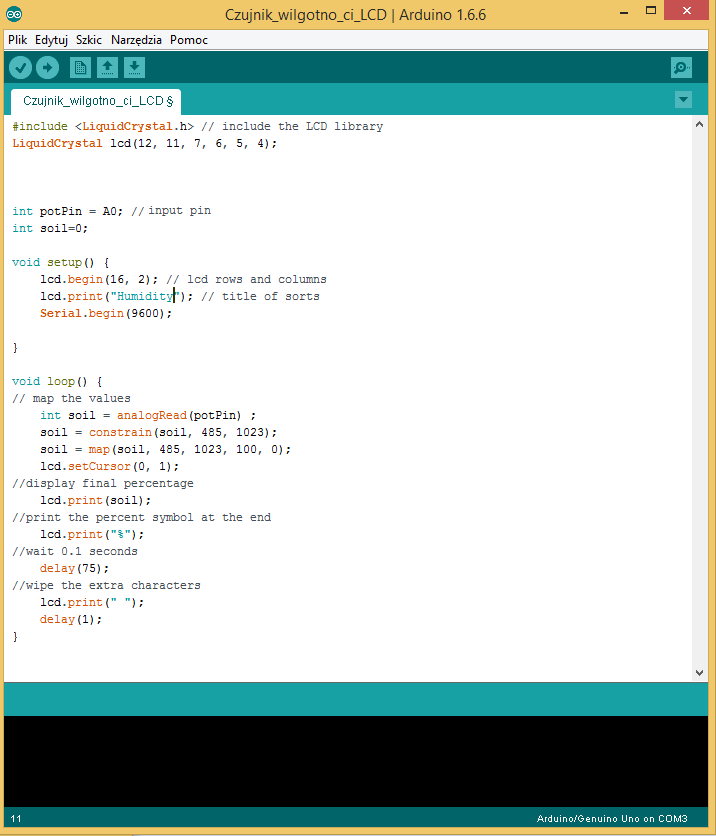Click the 'soil = map(soil, 485, 1023, 100, 0);' line
Image resolution: width=716 pixels, height=836 pixels.
point(165,449)
